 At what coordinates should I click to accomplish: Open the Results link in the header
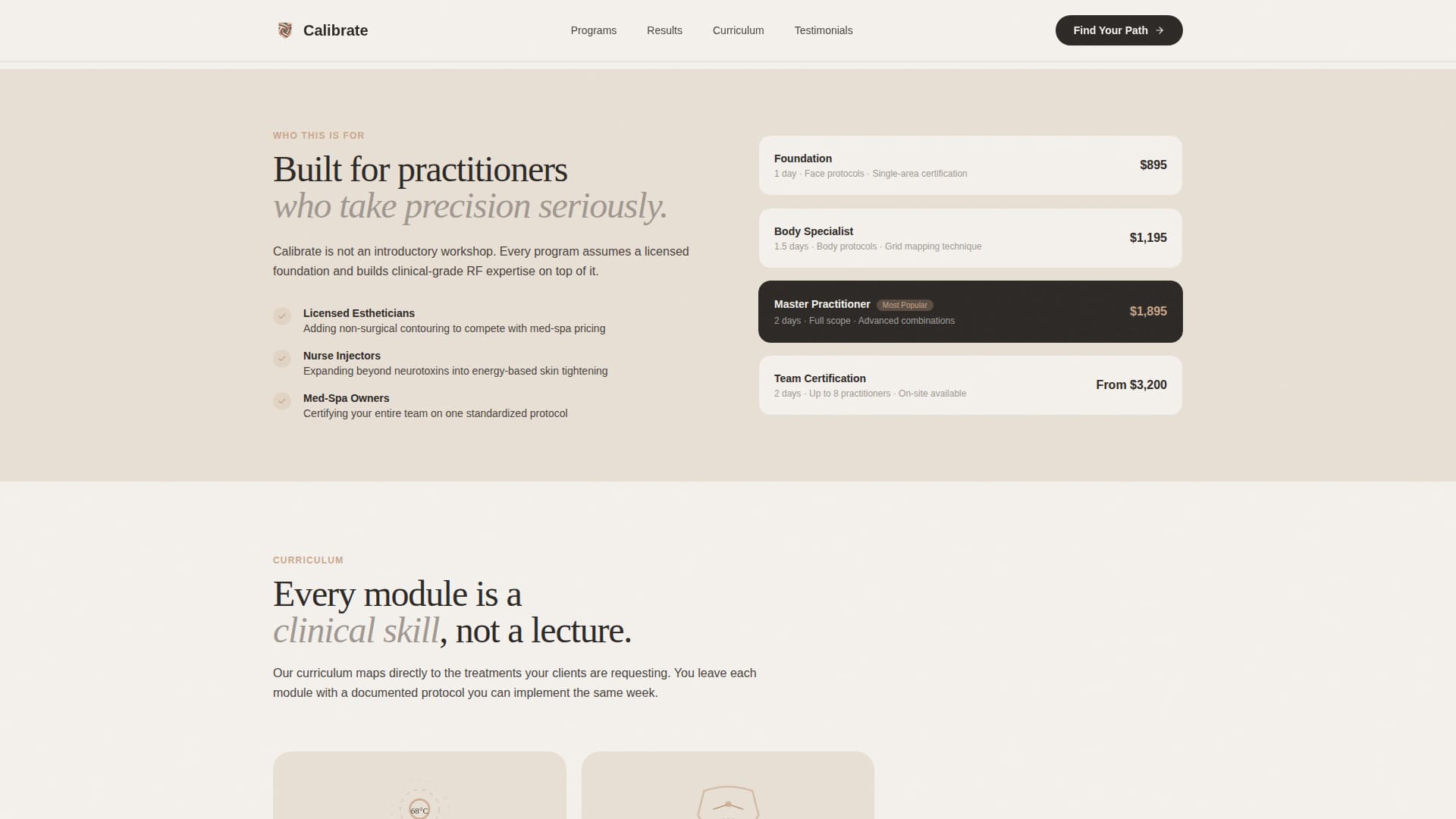click(664, 30)
